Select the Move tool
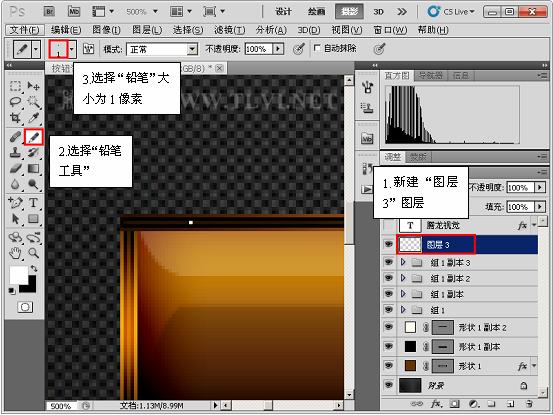Viewport: 553px width, 415px height. (34, 86)
